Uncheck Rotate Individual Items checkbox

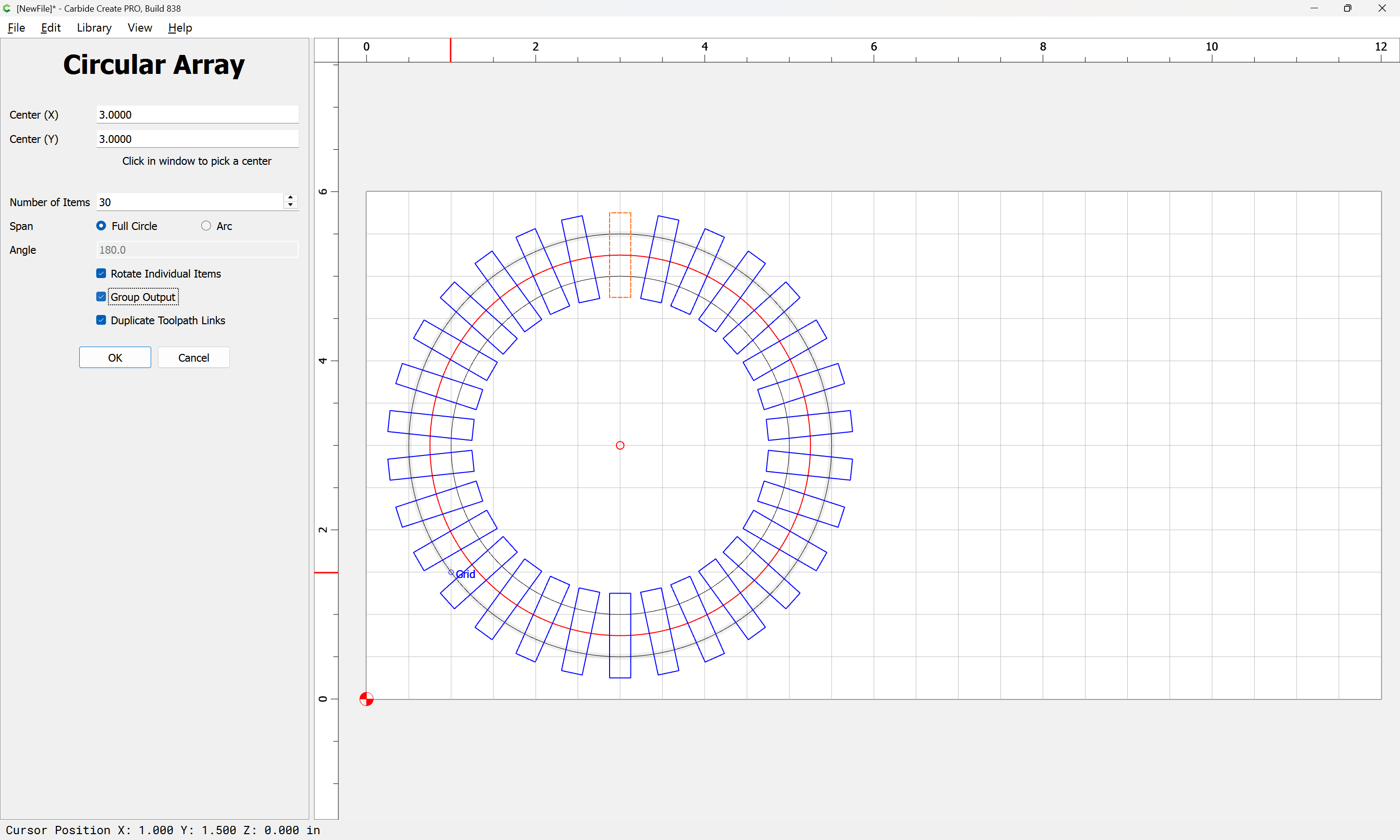click(101, 273)
